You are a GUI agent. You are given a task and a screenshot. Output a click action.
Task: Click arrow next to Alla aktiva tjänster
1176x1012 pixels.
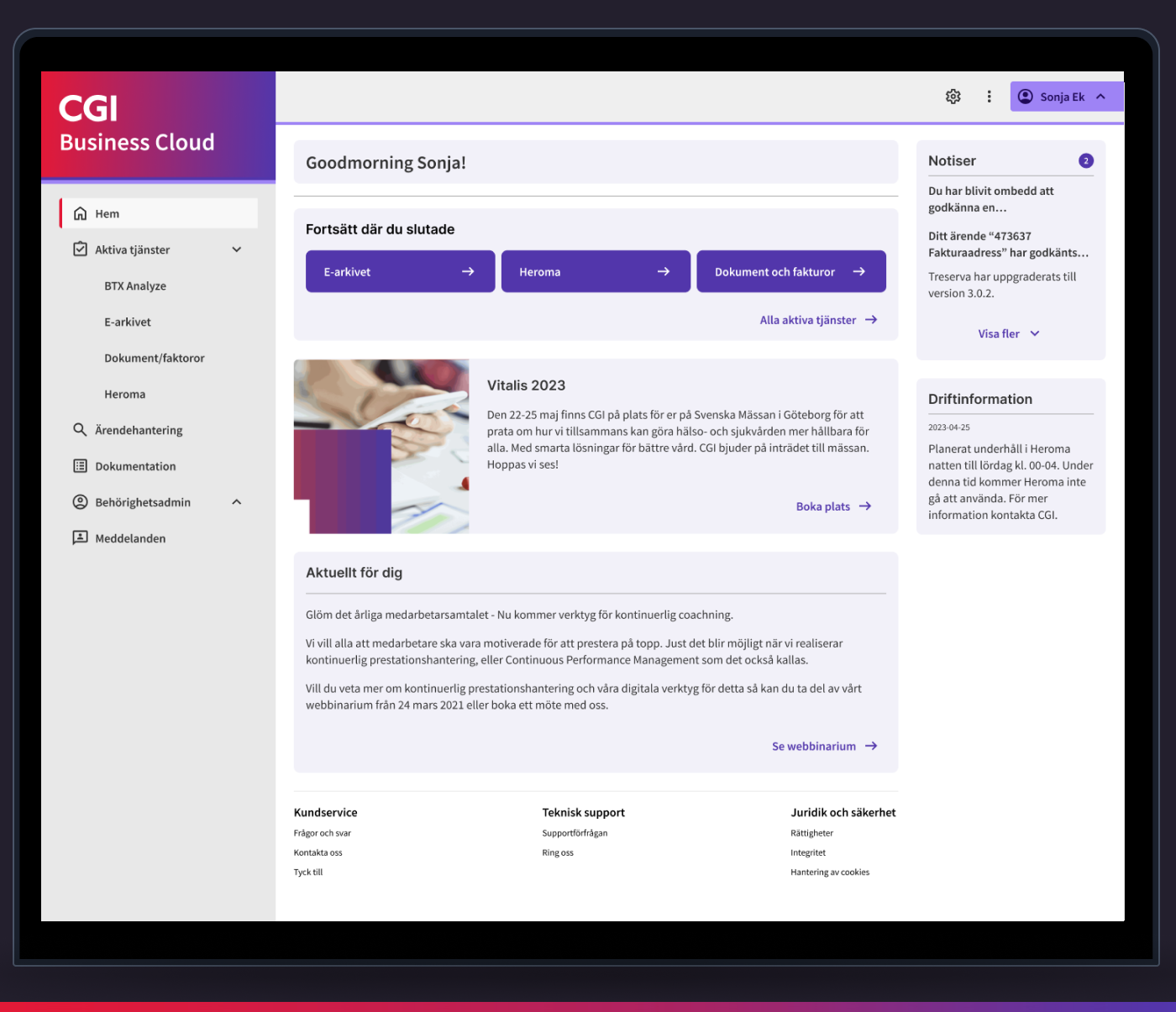pos(871,320)
